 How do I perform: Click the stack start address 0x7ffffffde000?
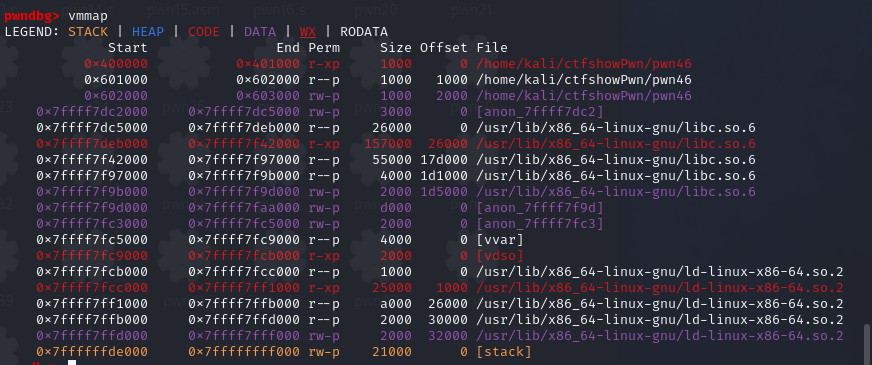(92, 352)
